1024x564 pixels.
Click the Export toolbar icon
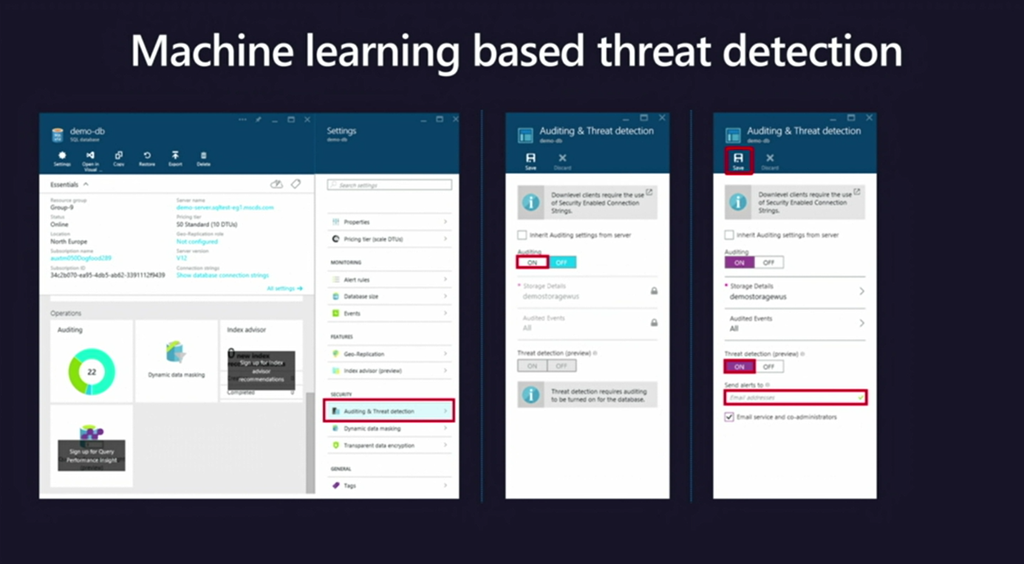point(175,159)
